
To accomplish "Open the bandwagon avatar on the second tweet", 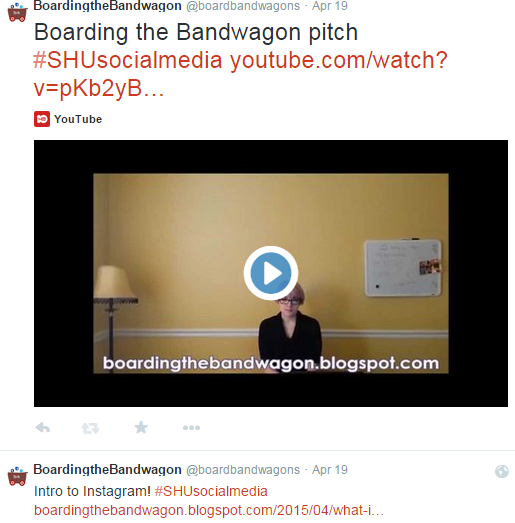I will coord(17,476).
